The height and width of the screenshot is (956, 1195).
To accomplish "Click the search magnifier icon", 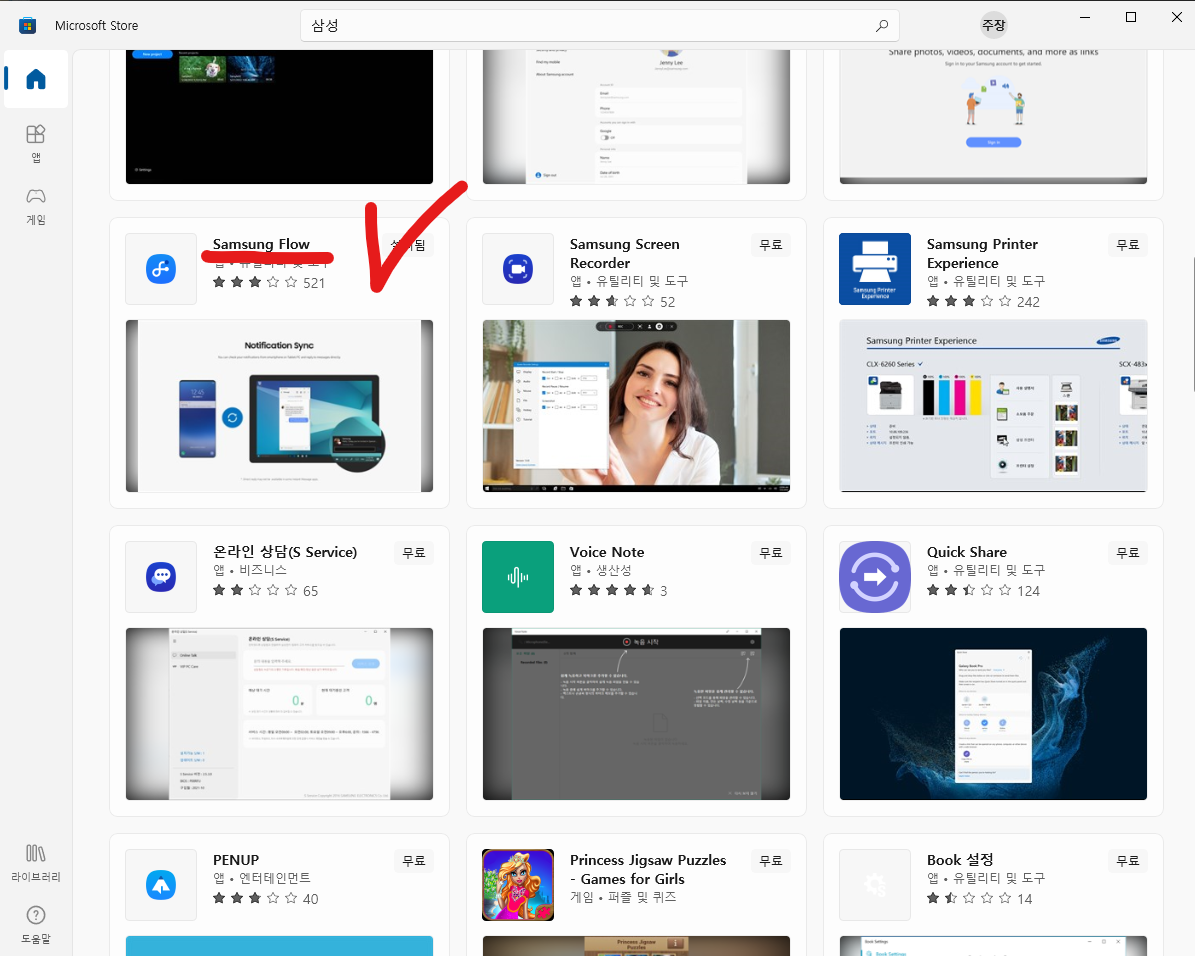I will coord(882,26).
